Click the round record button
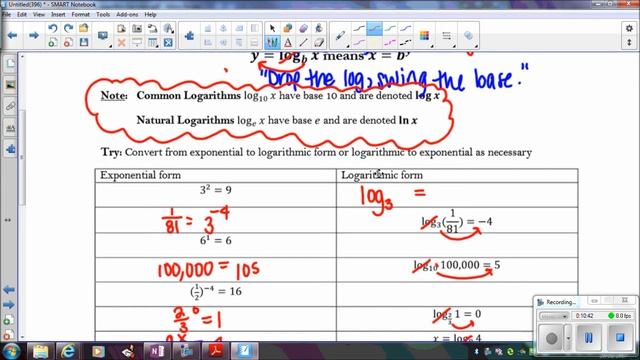This screenshot has width=640, height=360. (551, 338)
